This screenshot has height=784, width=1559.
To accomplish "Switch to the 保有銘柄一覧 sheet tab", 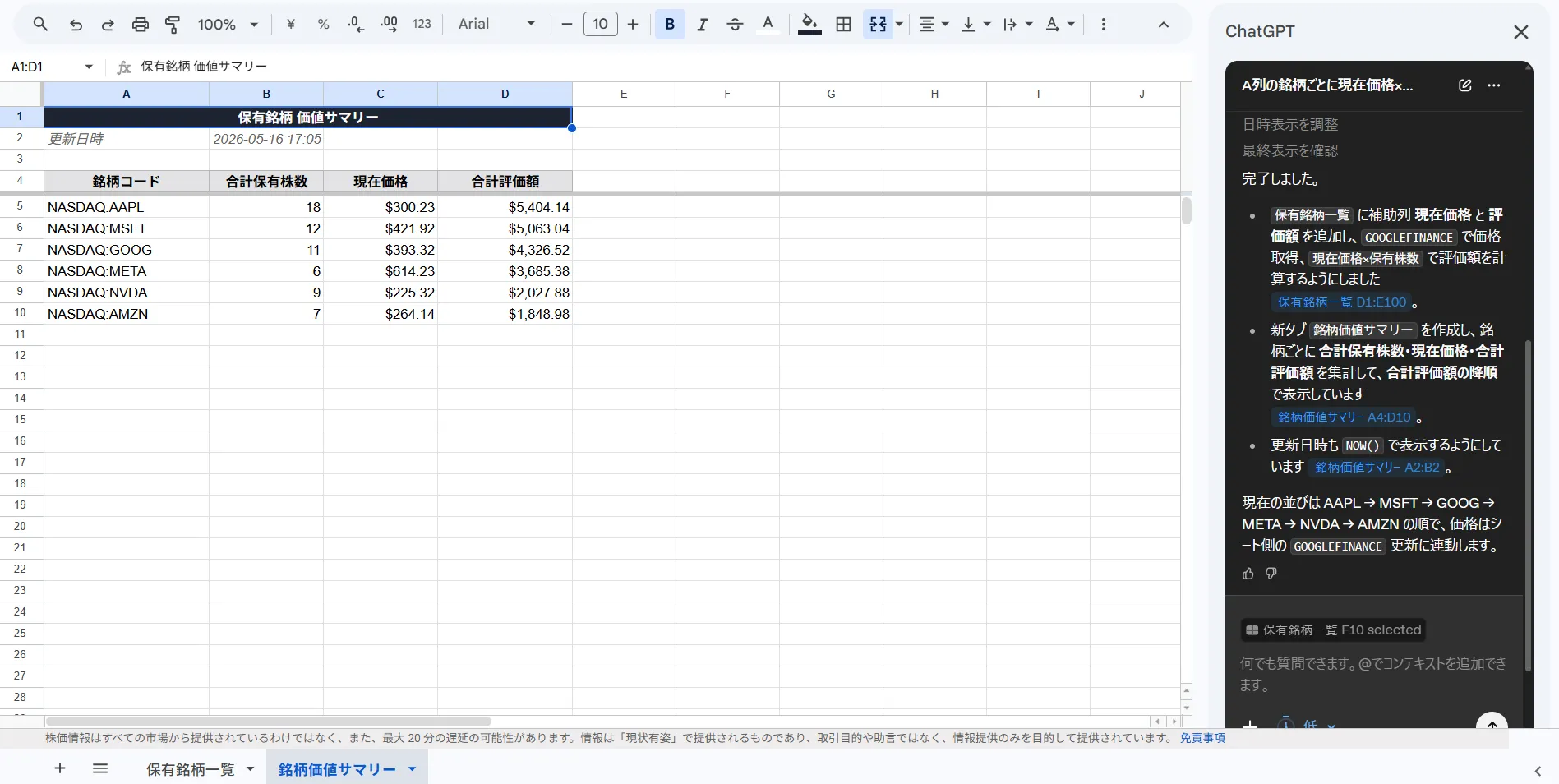I will [x=191, y=769].
